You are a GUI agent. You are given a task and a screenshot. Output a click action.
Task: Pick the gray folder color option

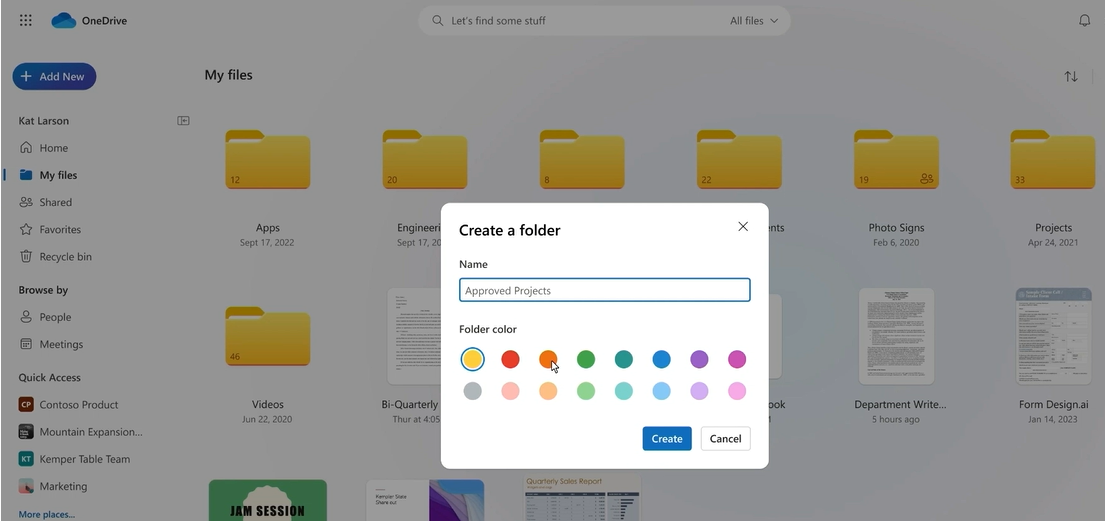click(x=473, y=391)
